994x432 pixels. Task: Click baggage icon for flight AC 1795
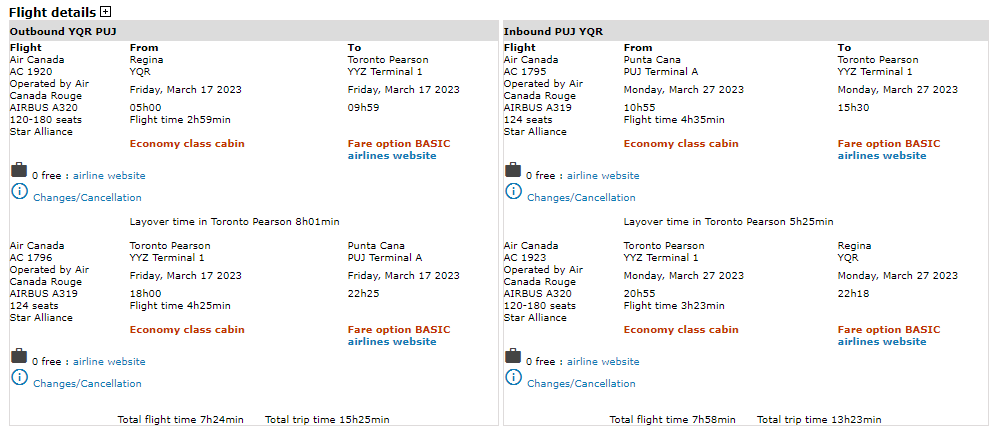513,171
